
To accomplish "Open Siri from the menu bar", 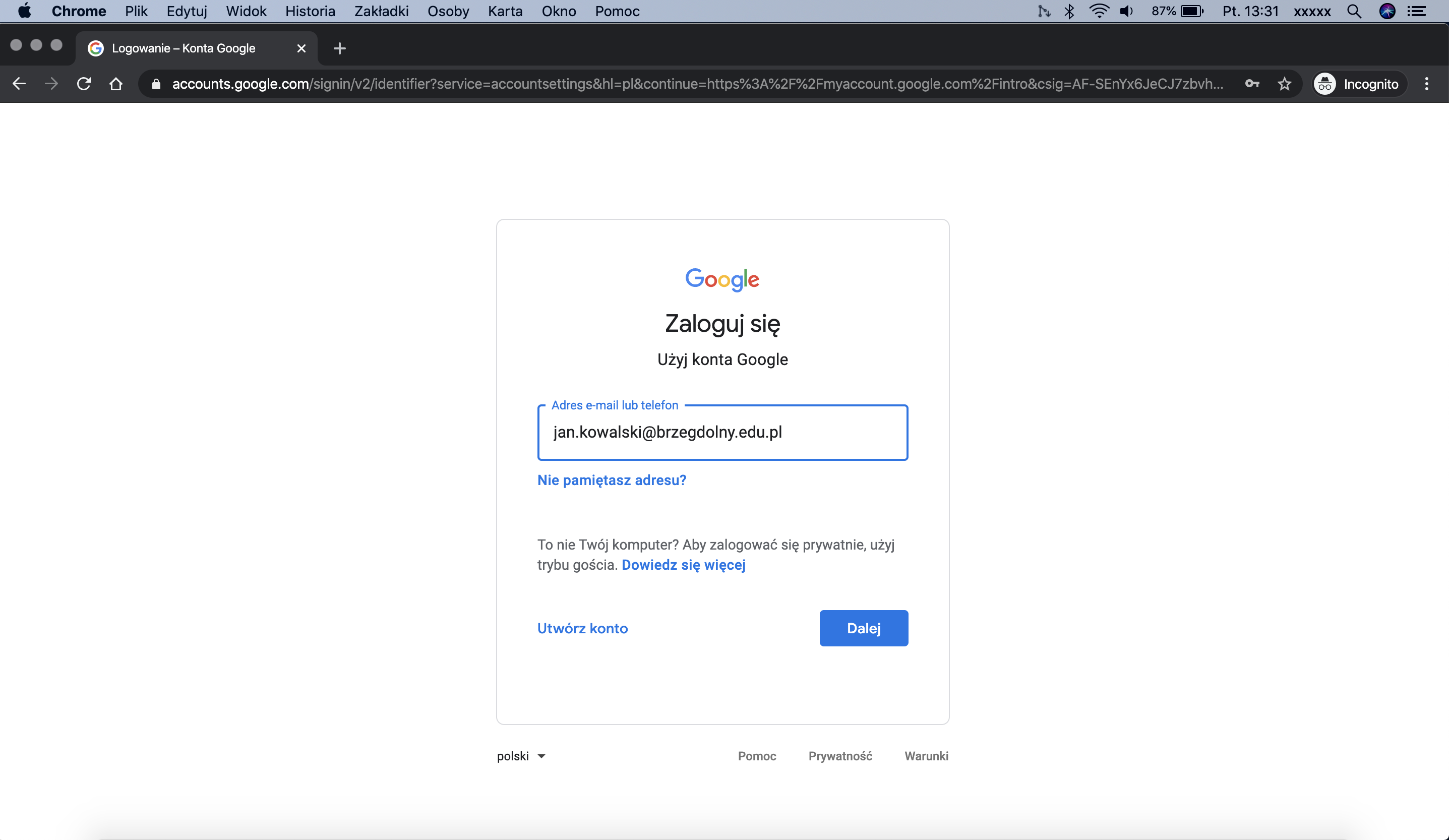I will pos(1387,11).
